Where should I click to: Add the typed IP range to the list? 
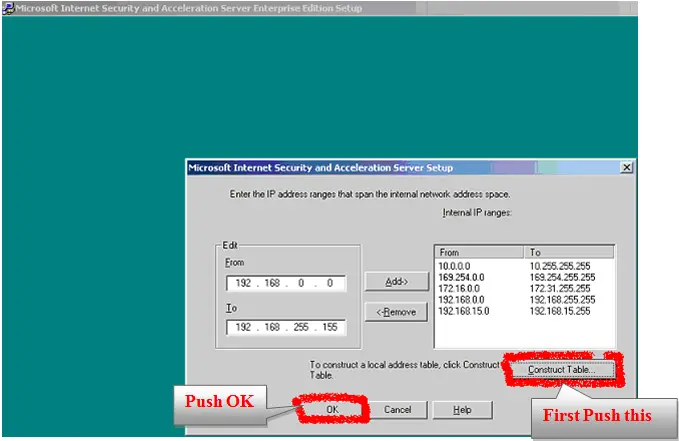(397, 282)
